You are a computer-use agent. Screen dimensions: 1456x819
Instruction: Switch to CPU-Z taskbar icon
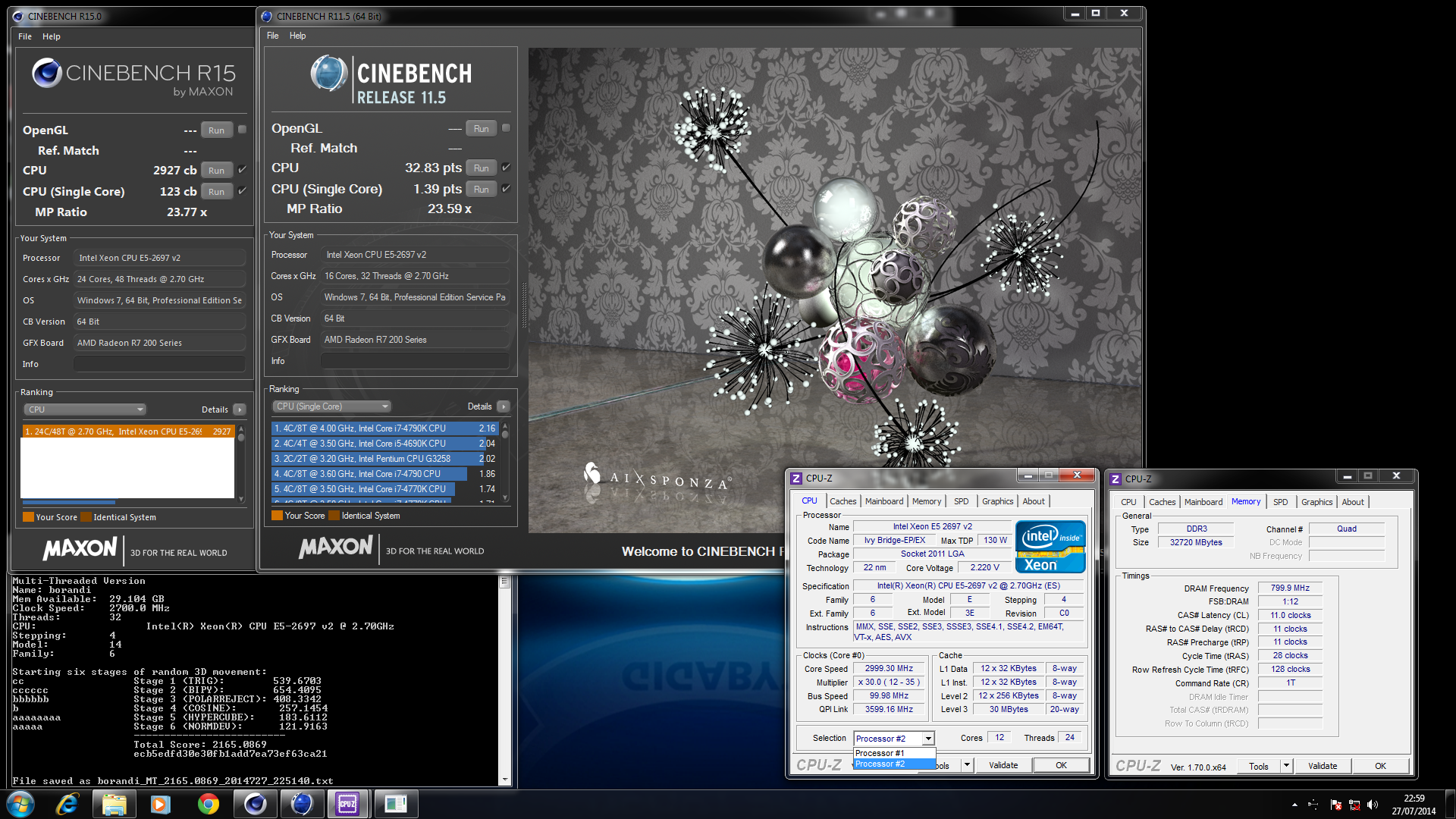(x=348, y=804)
